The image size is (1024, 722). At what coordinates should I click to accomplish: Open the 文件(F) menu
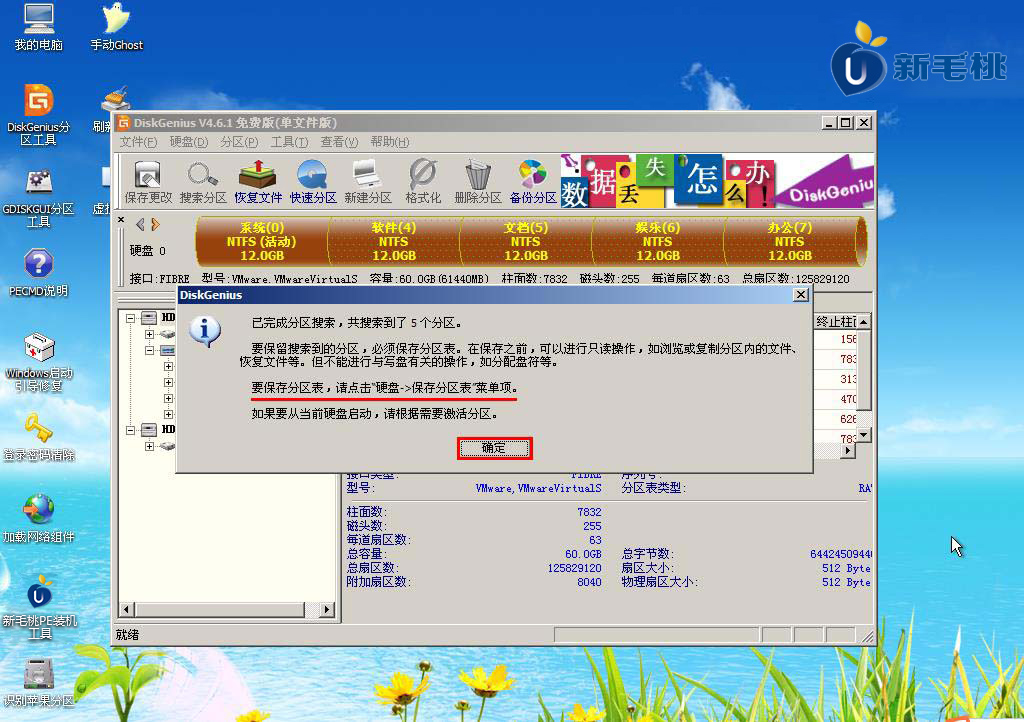click(138, 142)
